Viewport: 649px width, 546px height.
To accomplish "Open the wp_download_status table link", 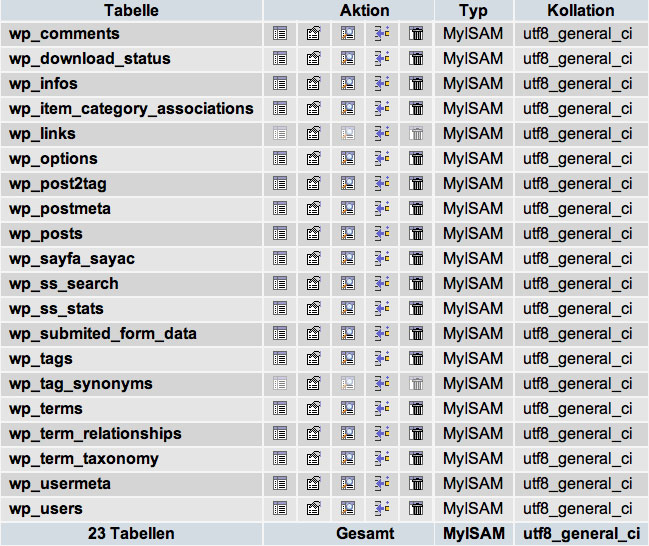I will (90, 59).
